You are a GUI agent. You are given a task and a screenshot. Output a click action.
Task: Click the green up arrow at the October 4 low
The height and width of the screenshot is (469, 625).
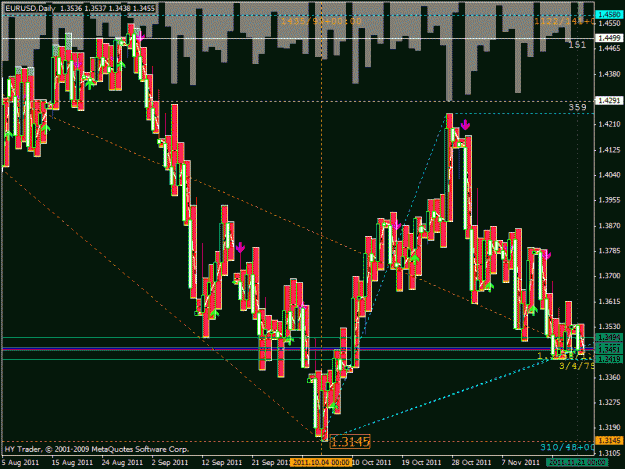(x=333, y=406)
